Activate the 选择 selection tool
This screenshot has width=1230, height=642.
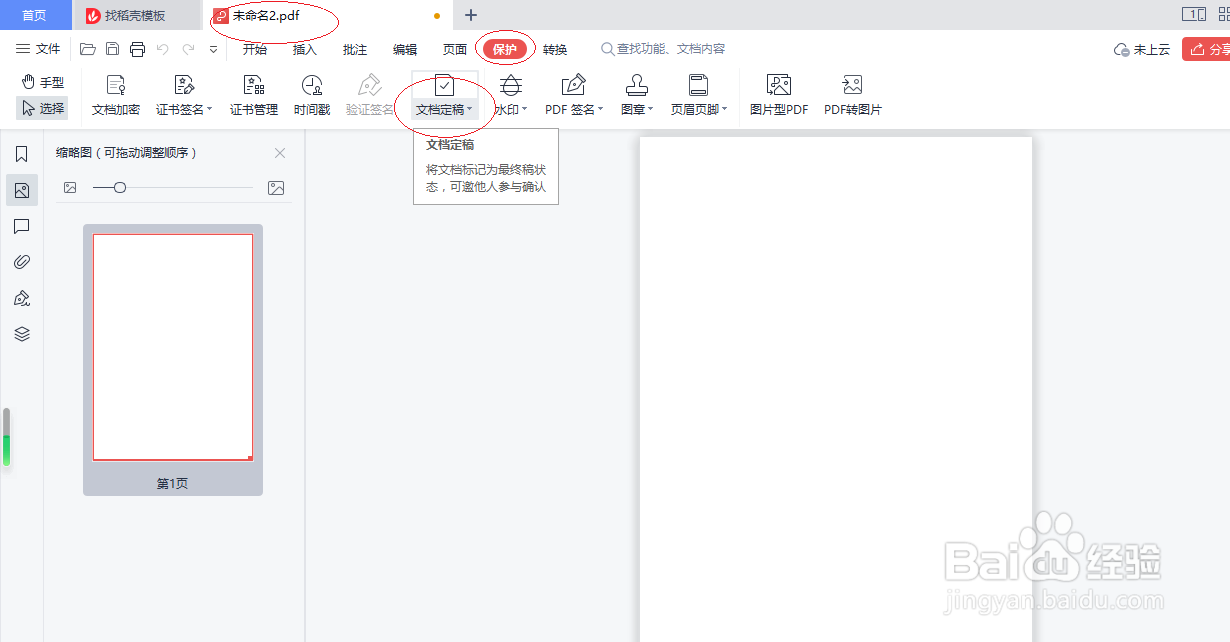(x=43, y=108)
